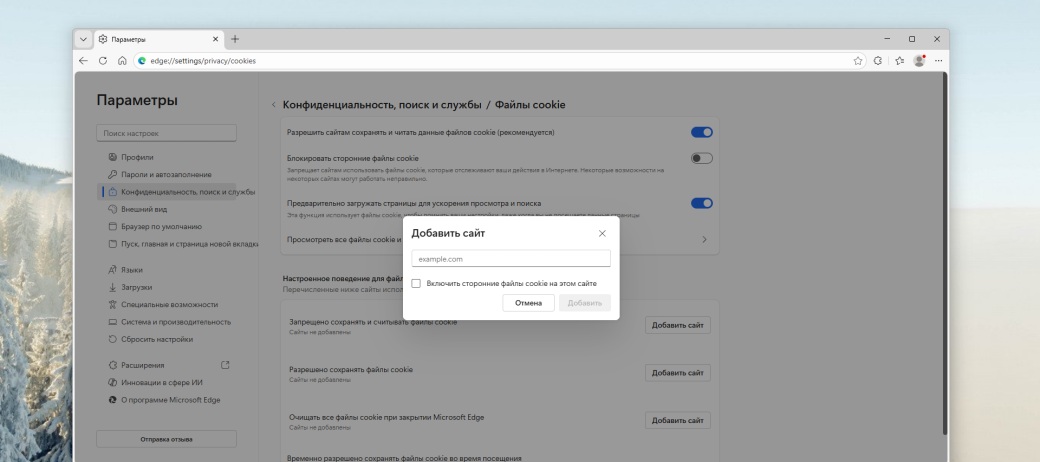Enable Блокировать сторонние файлы cookie switch
The image size is (1040, 462).
point(701,158)
